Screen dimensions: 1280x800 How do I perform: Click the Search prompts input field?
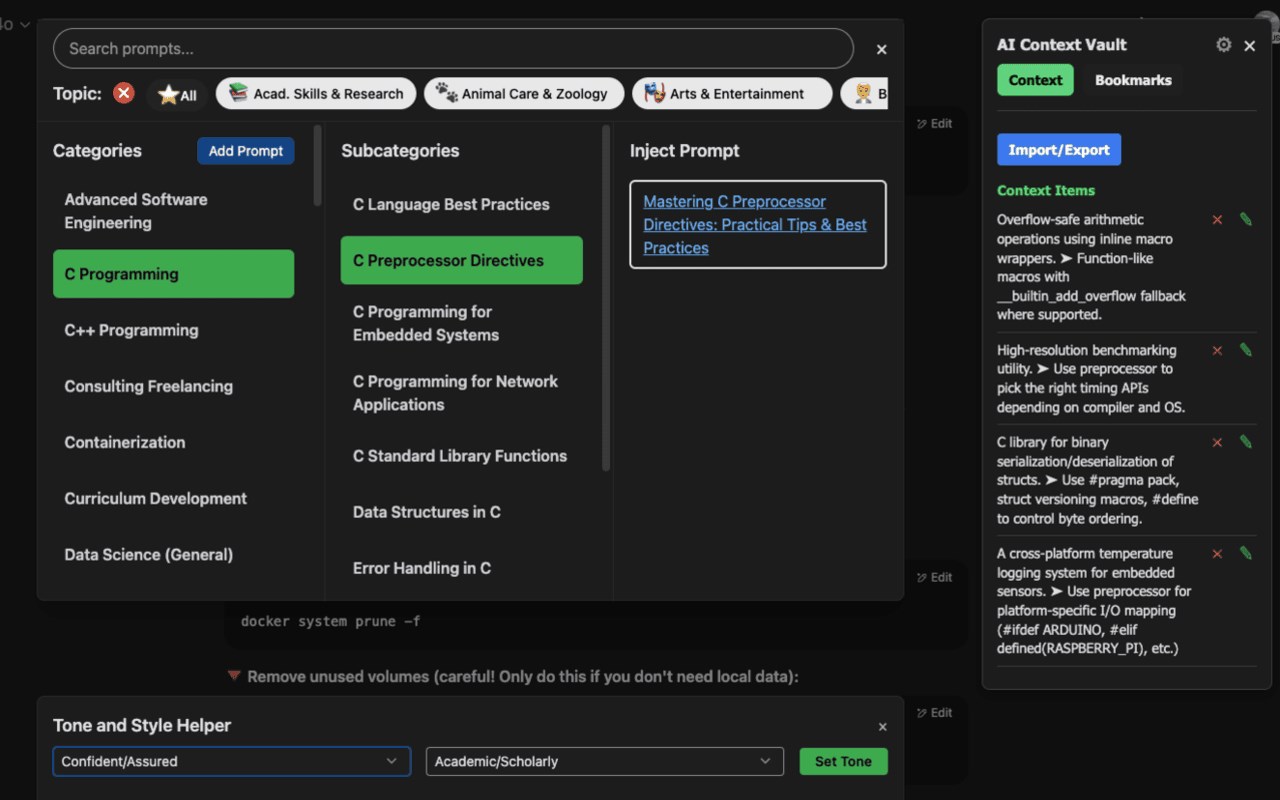[x=453, y=49]
